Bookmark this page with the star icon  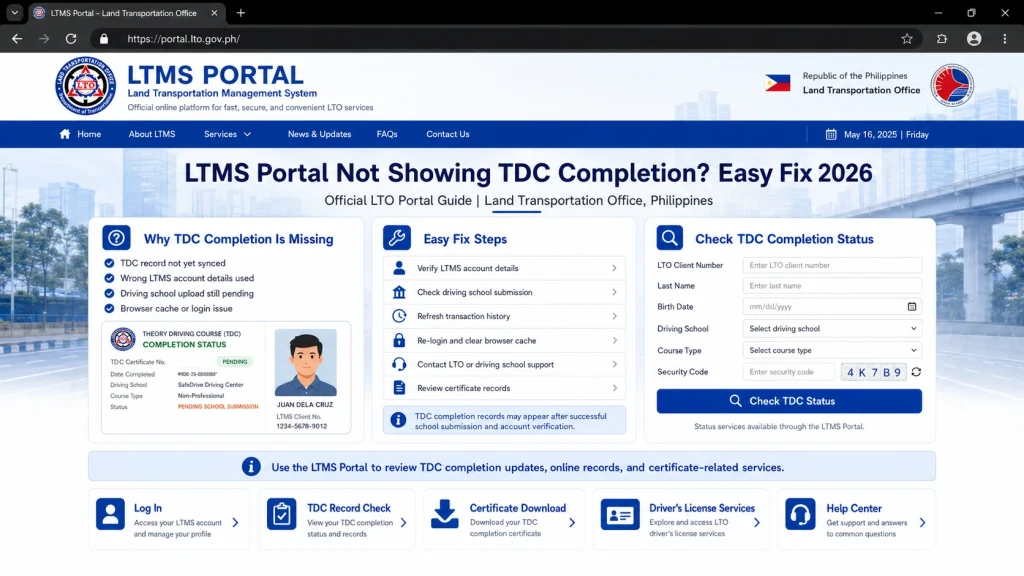(x=906, y=39)
